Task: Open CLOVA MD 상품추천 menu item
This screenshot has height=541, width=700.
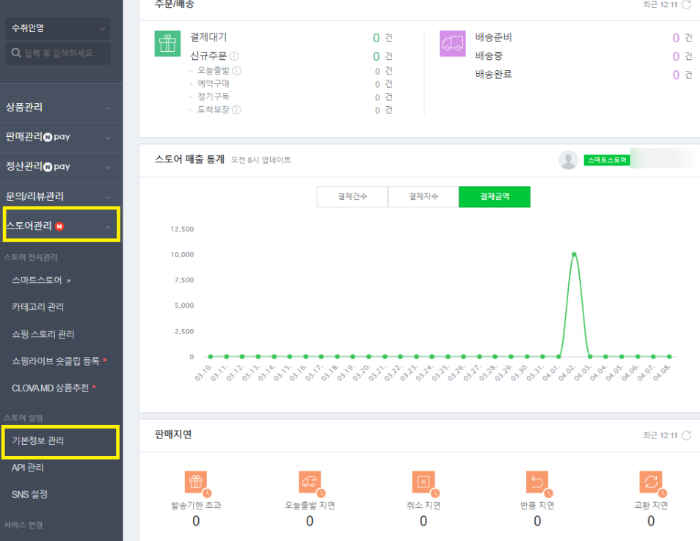Action: coord(50,388)
